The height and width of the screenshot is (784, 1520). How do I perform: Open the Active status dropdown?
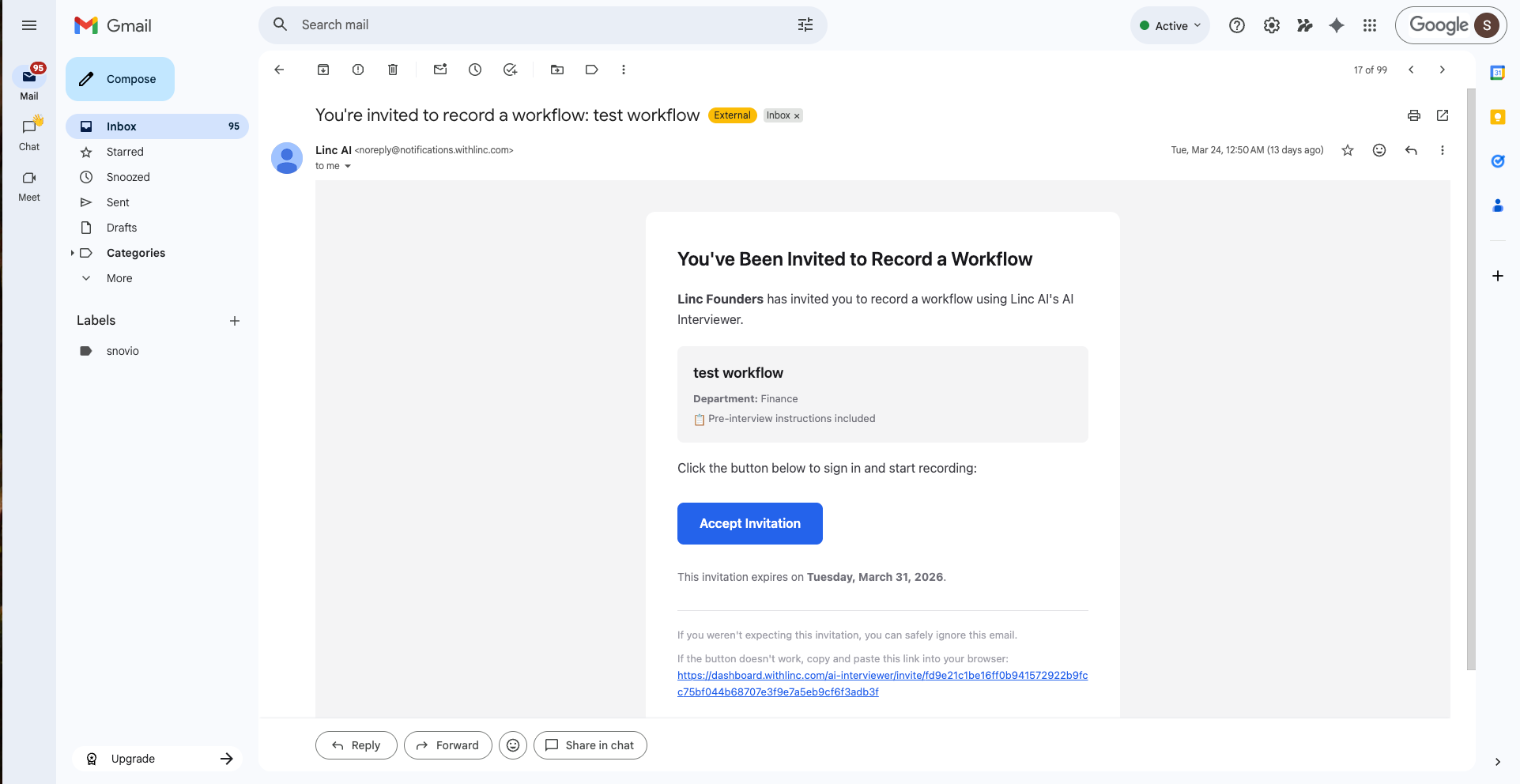pyautogui.click(x=1170, y=25)
